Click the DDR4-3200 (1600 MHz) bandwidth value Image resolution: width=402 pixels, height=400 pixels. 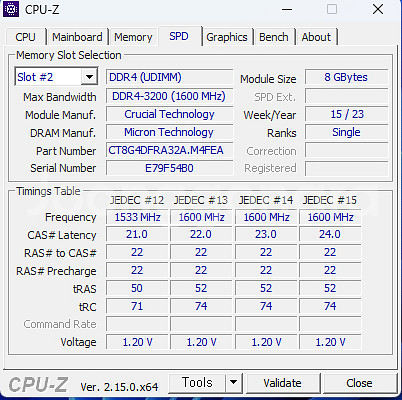tap(169, 96)
